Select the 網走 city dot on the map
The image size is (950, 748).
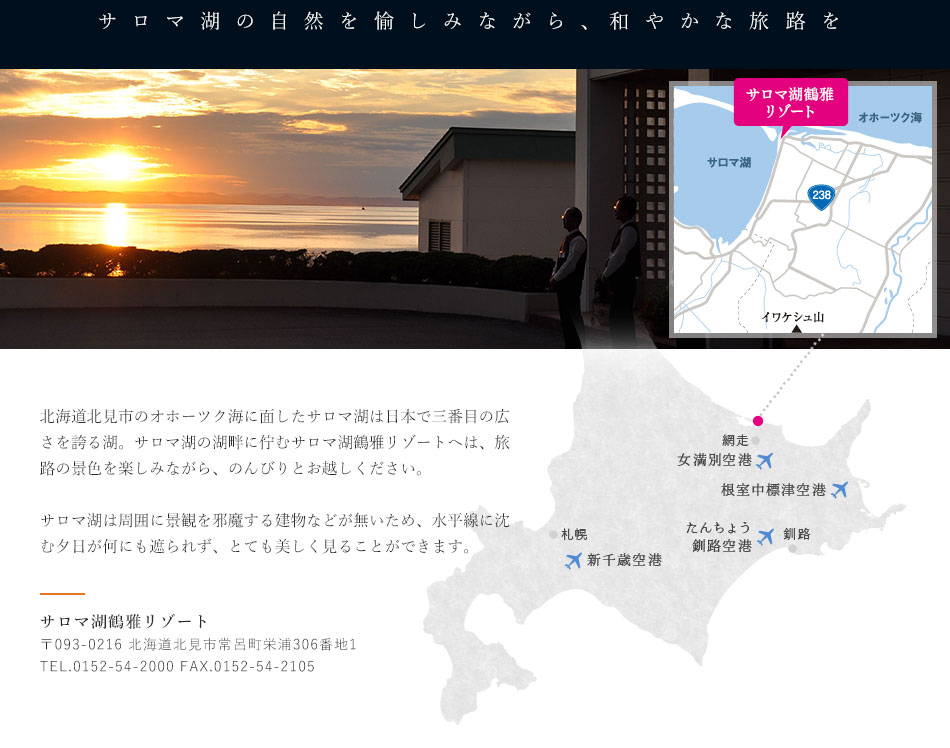tap(756, 440)
